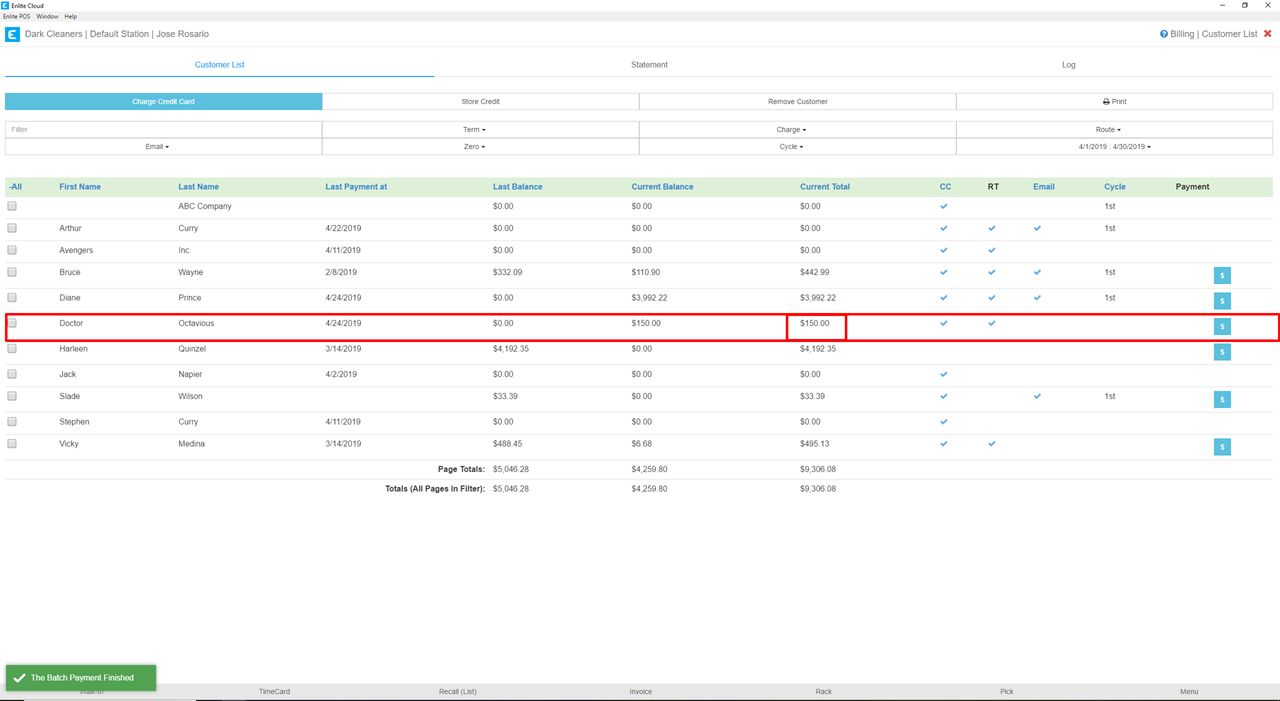Tick Jack Napier's checkbox
This screenshot has height=701, width=1280.
coord(12,374)
